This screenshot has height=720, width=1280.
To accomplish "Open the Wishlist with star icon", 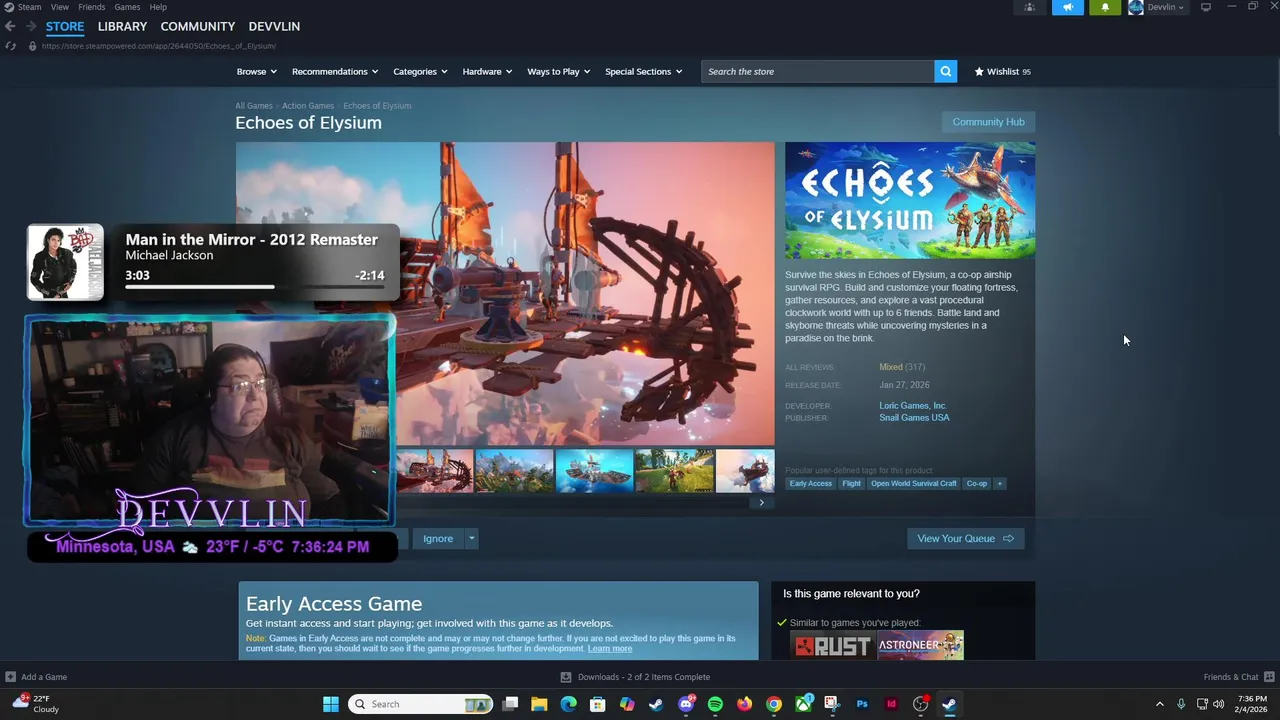I will pyautogui.click(x=1003, y=71).
